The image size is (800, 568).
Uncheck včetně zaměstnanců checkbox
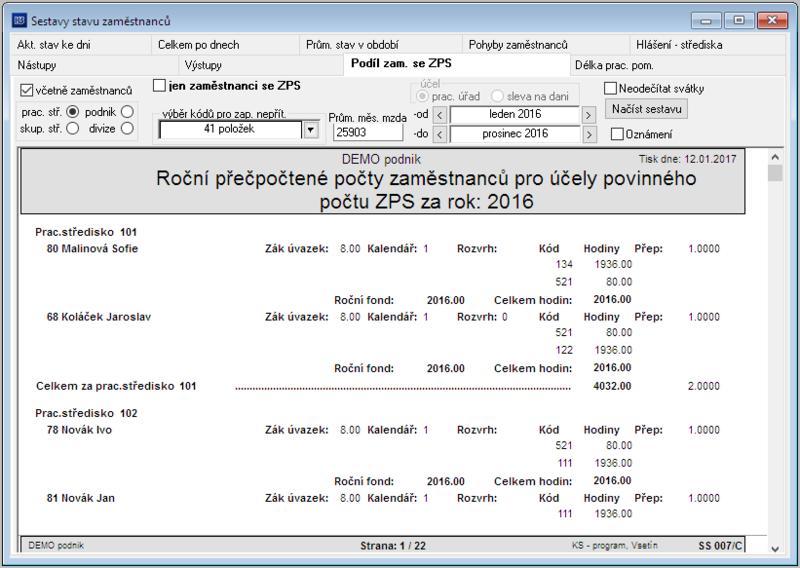[x=27, y=91]
